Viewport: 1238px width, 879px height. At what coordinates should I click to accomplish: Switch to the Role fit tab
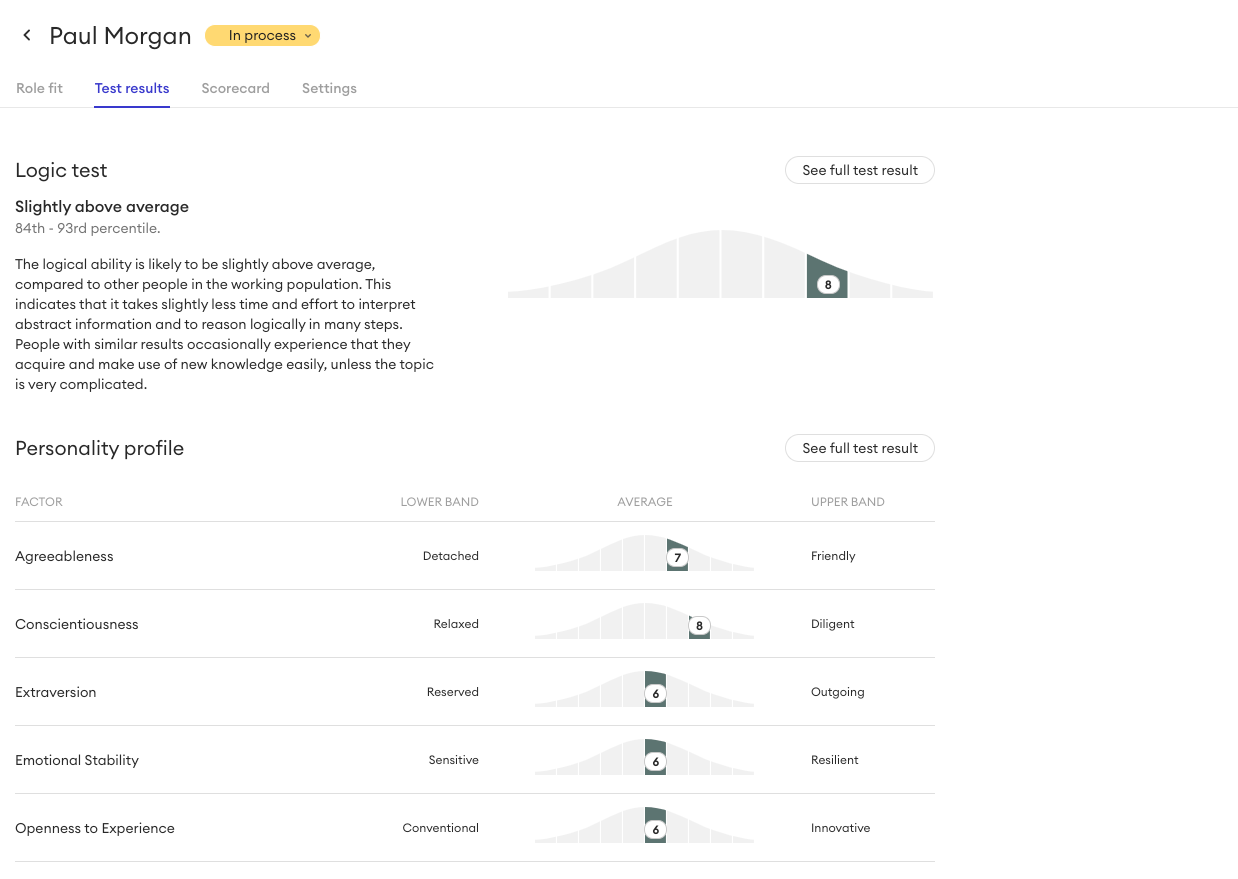[39, 88]
